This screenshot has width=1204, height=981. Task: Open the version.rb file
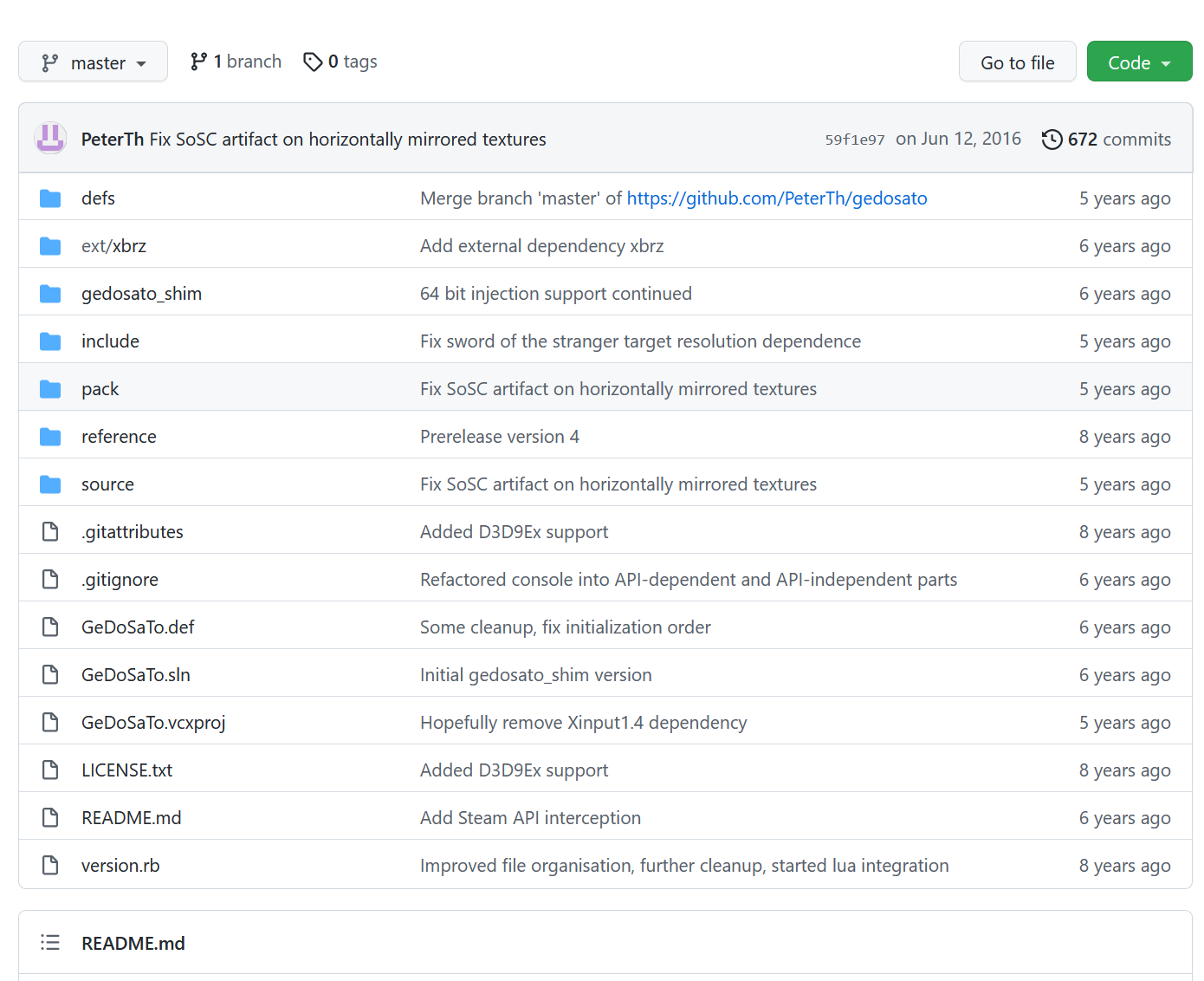pyautogui.click(x=120, y=866)
